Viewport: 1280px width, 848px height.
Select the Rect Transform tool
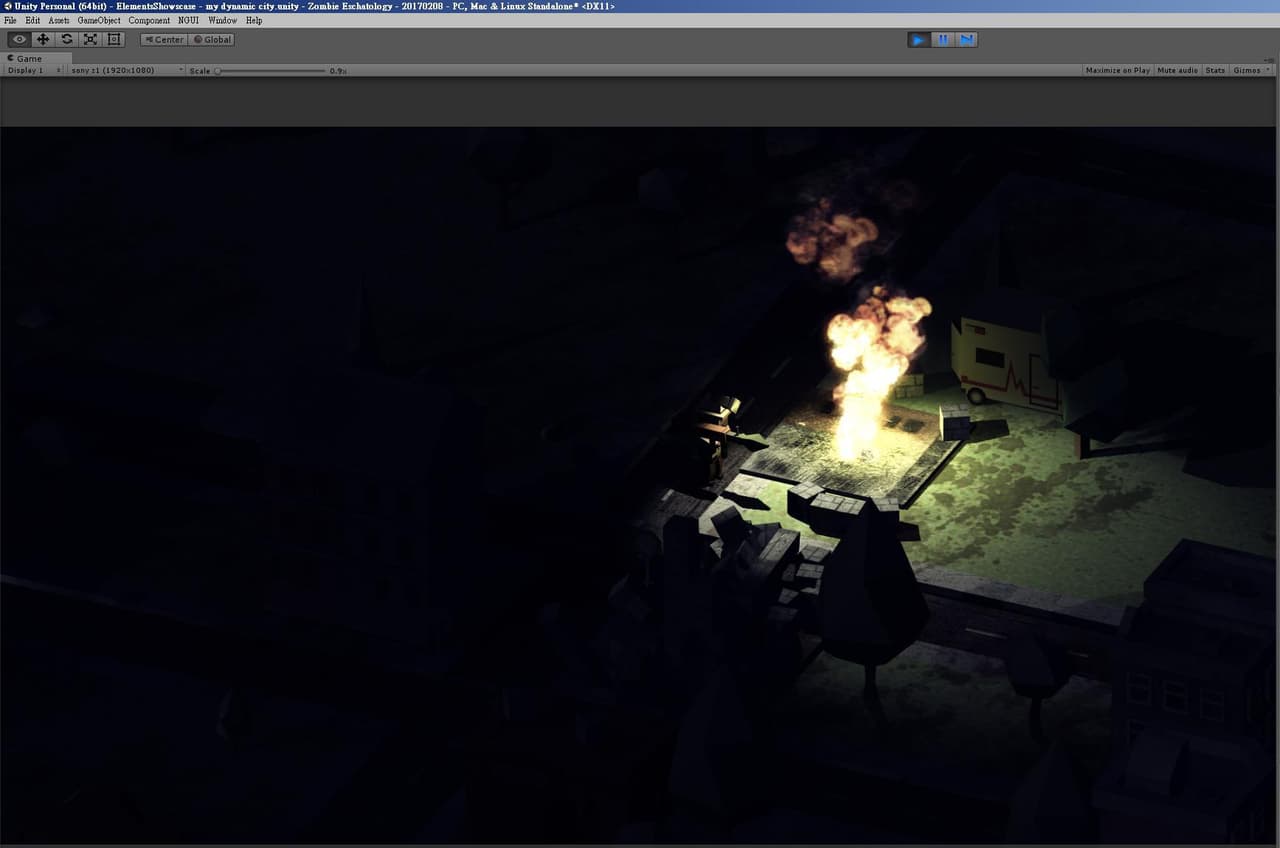[115, 39]
